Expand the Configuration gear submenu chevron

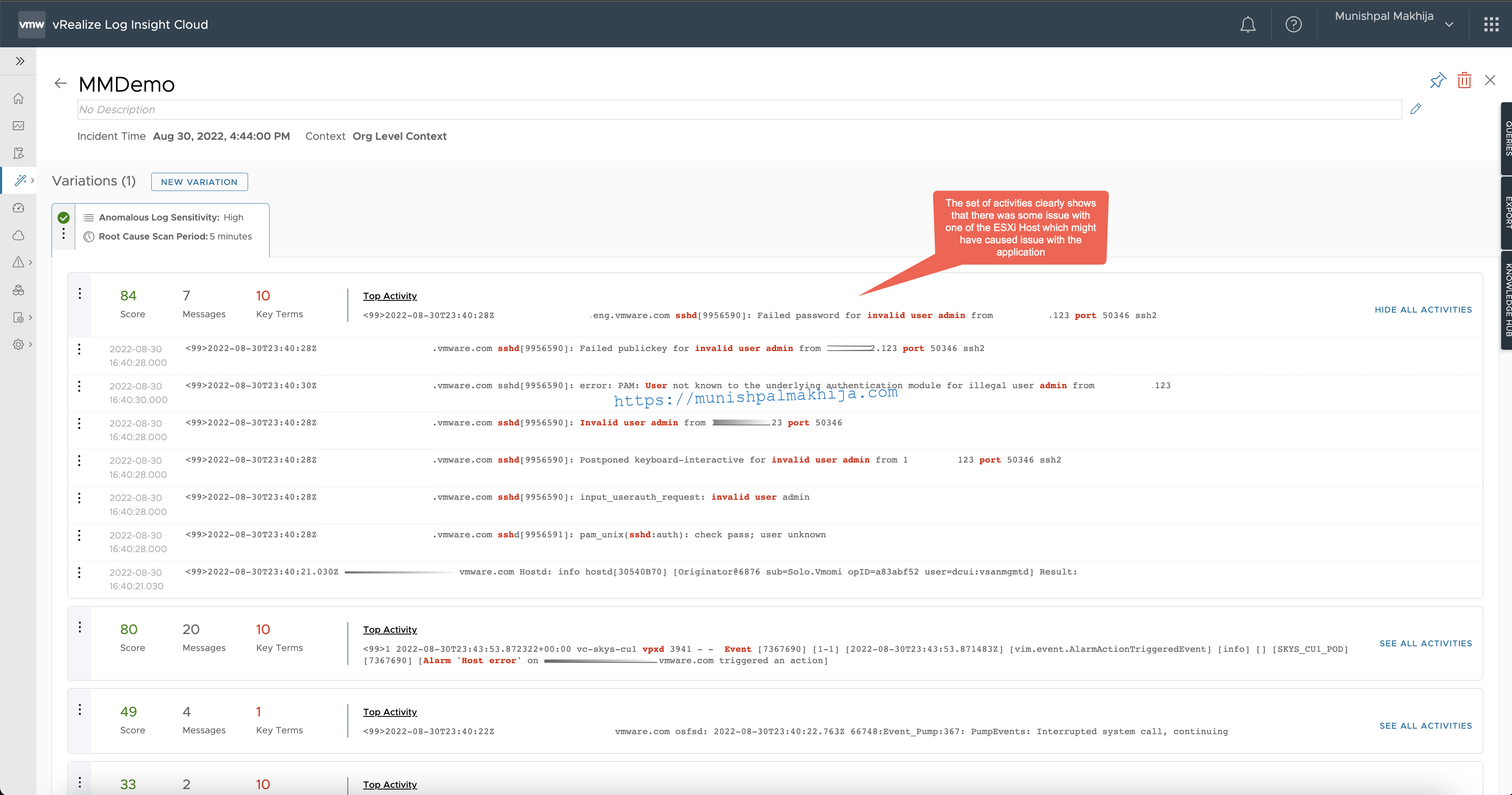click(30, 344)
